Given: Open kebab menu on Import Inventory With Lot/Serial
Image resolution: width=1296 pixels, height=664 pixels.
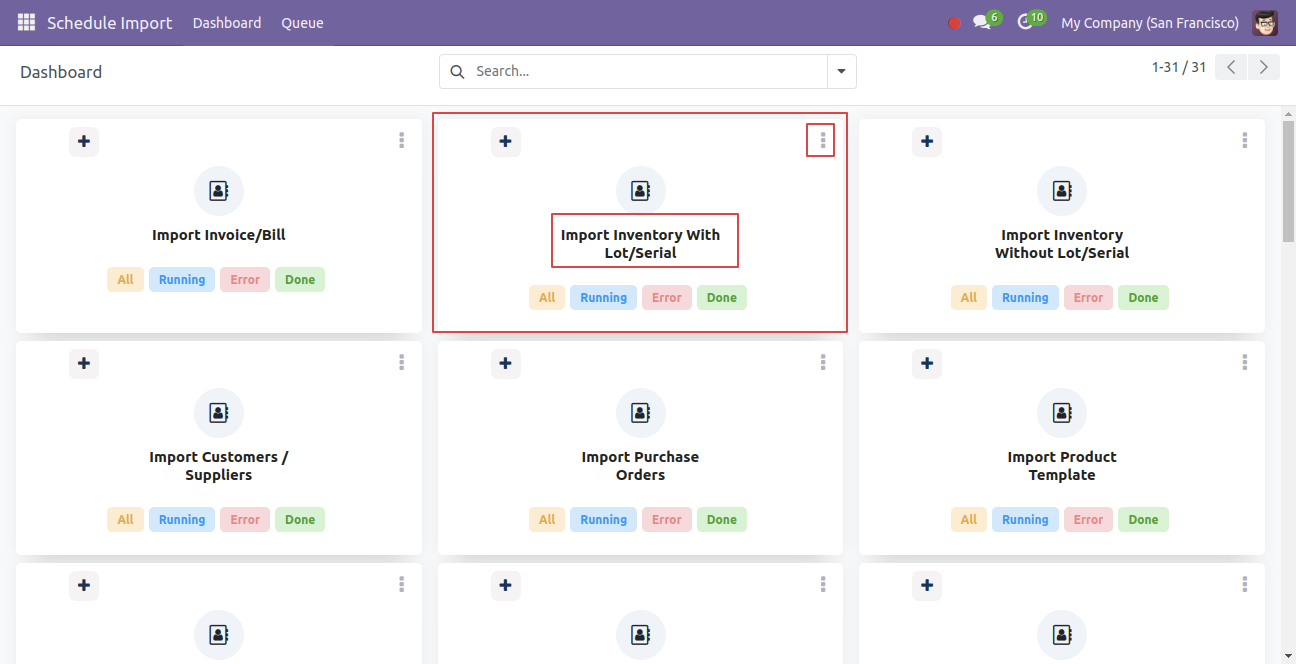Looking at the screenshot, I should [x=823, y=141].
